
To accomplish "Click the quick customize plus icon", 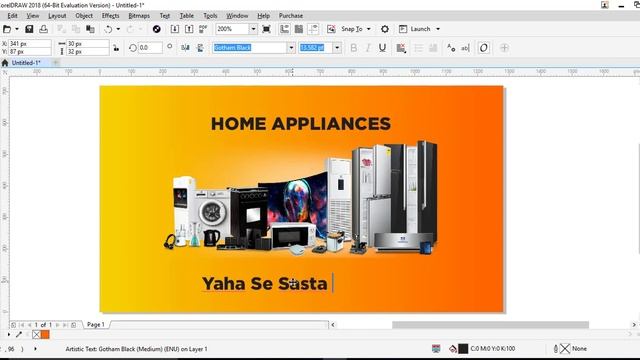I will pos(504,48).
